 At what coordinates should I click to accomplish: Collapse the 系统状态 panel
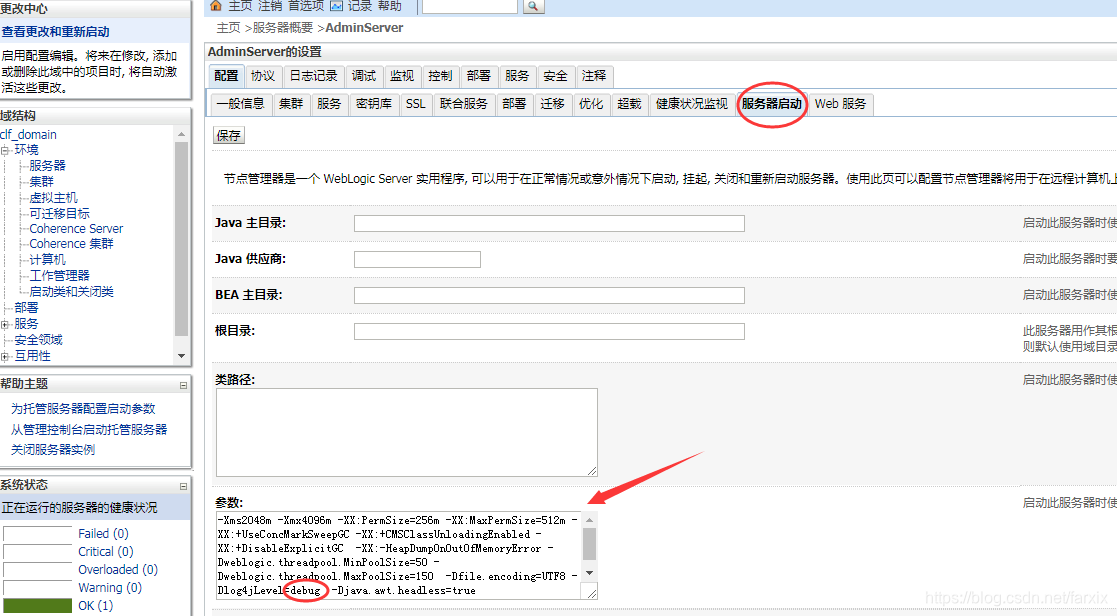point(183,486)
